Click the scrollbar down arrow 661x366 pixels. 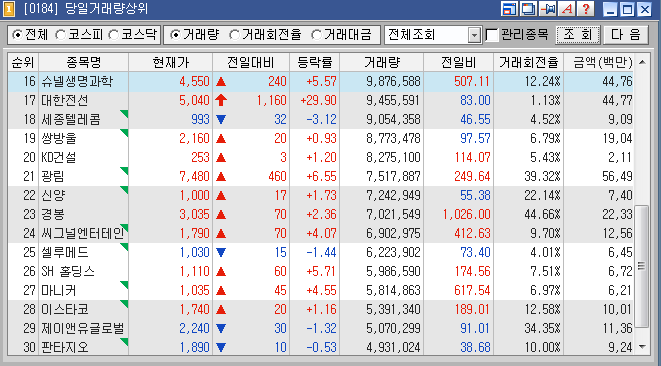coord(642,347)
